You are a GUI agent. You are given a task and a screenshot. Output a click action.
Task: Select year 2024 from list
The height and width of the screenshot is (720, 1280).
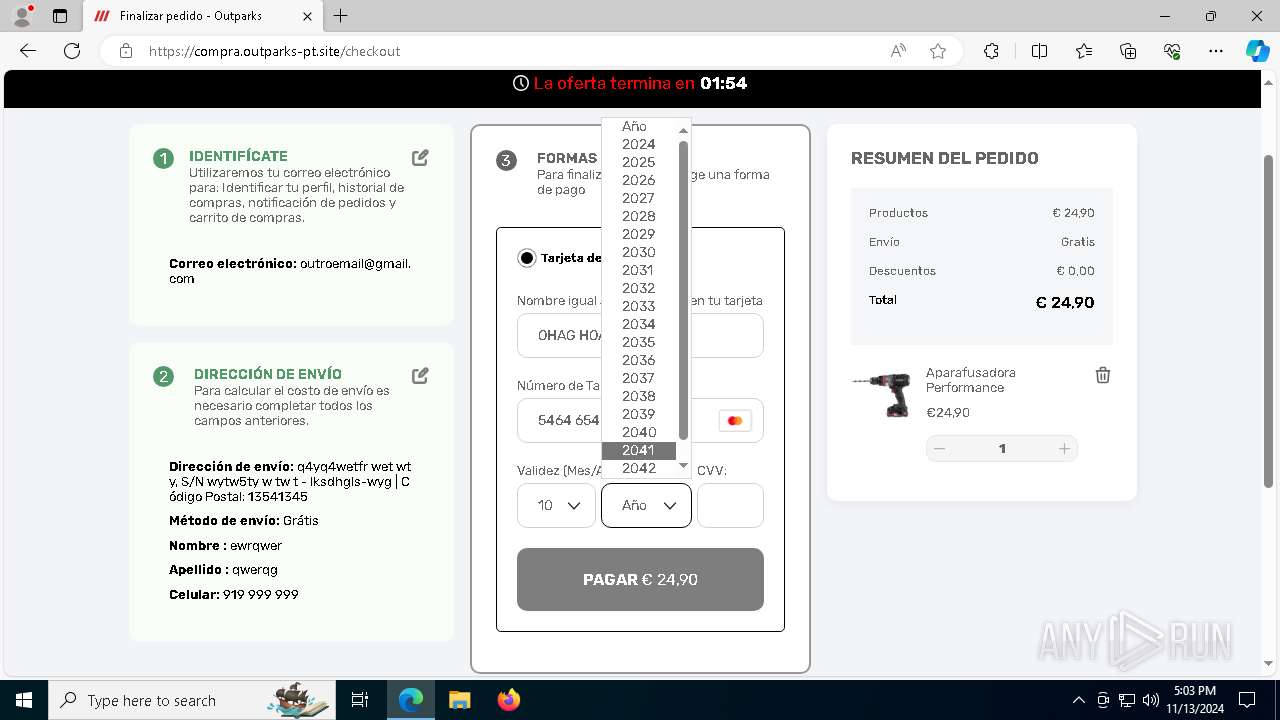[x=639, y=144]
